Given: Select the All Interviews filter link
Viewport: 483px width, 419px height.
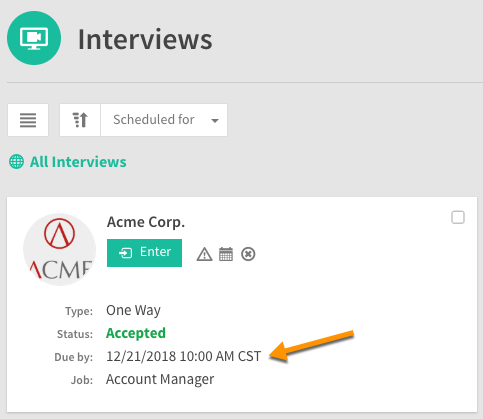Looking at the screenshot, I should point(78,162).
